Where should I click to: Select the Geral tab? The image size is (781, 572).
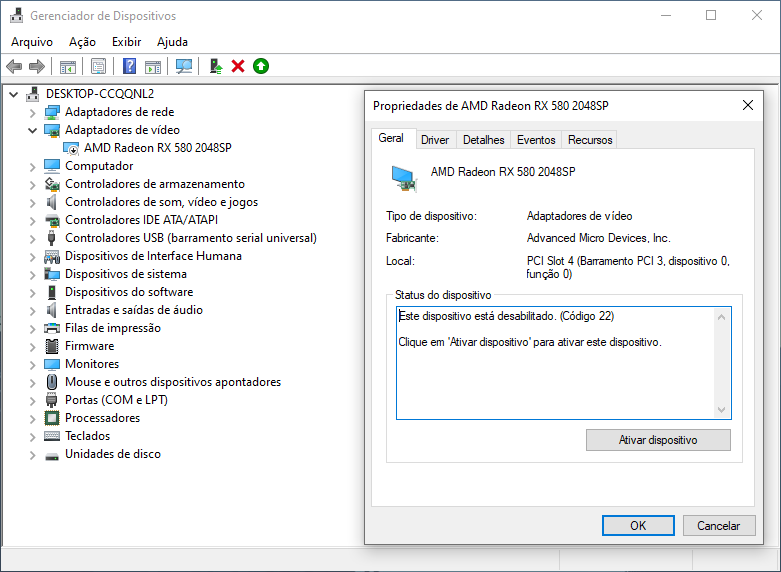(391, 138)
